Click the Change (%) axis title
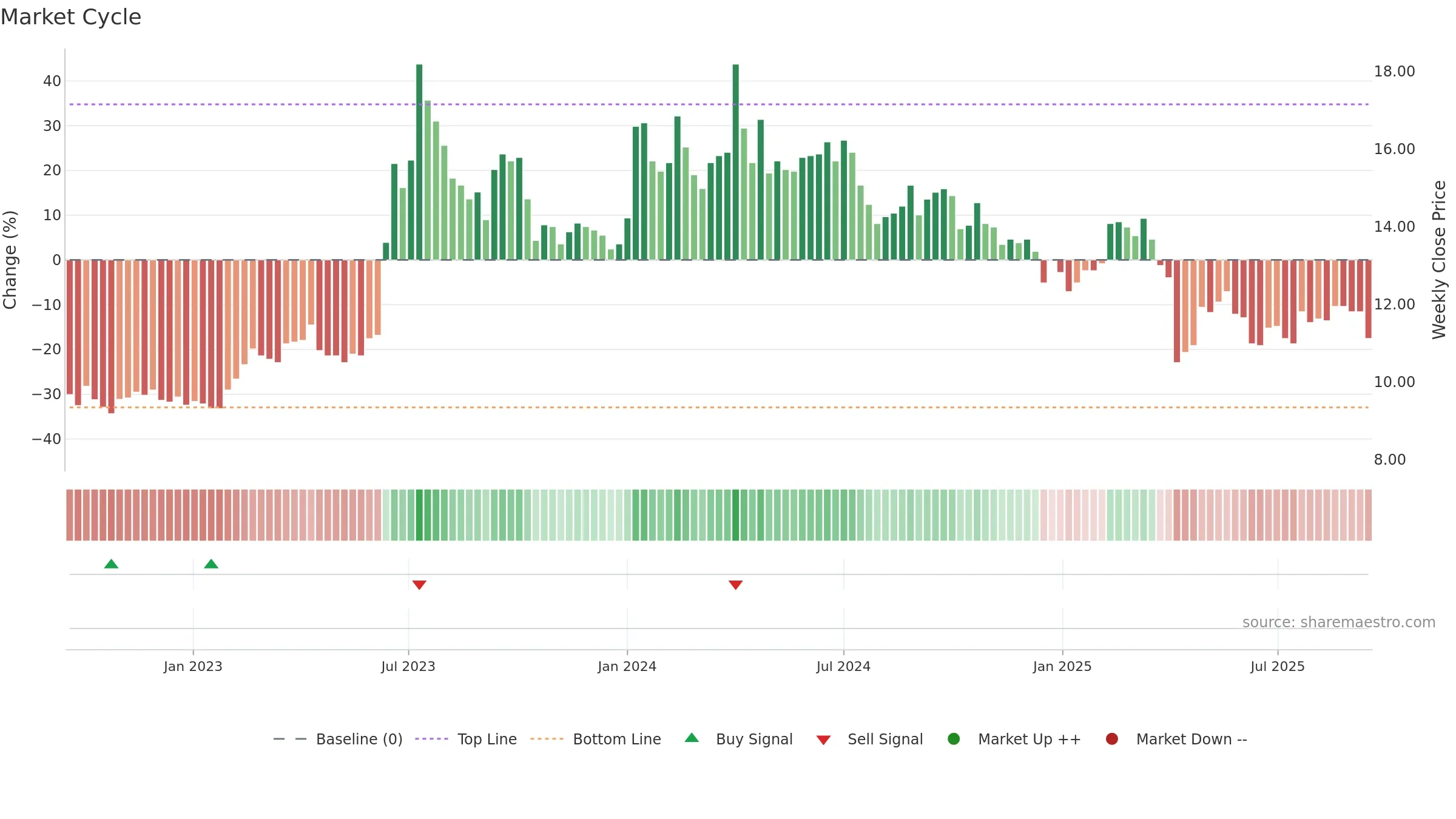The width and height of the screenshot is (1456, 819). [10, 260]
